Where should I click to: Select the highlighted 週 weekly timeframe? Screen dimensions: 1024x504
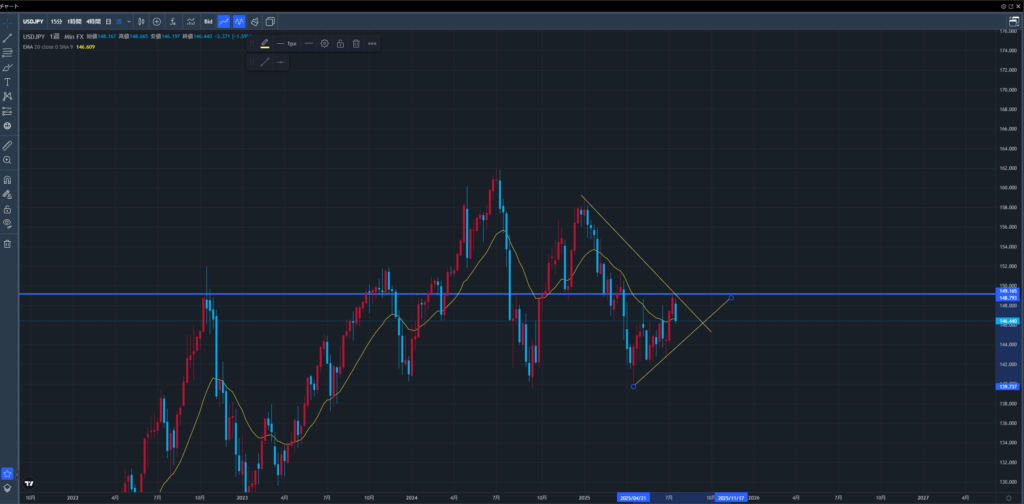tap(119, 22)
